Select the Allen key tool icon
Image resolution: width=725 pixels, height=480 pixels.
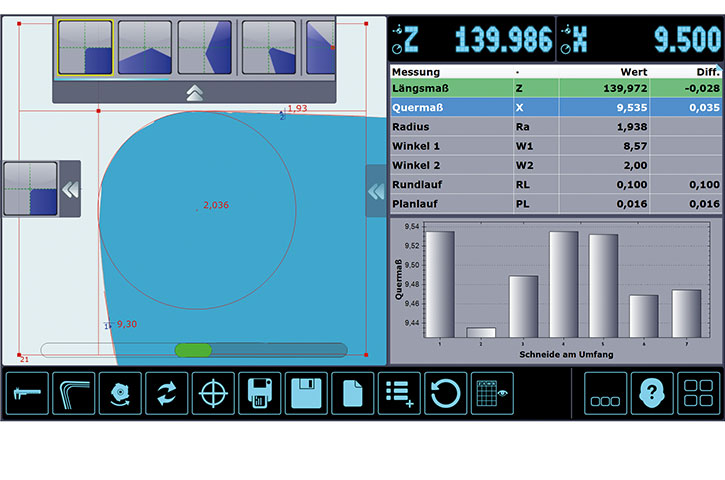pos(74,394)
